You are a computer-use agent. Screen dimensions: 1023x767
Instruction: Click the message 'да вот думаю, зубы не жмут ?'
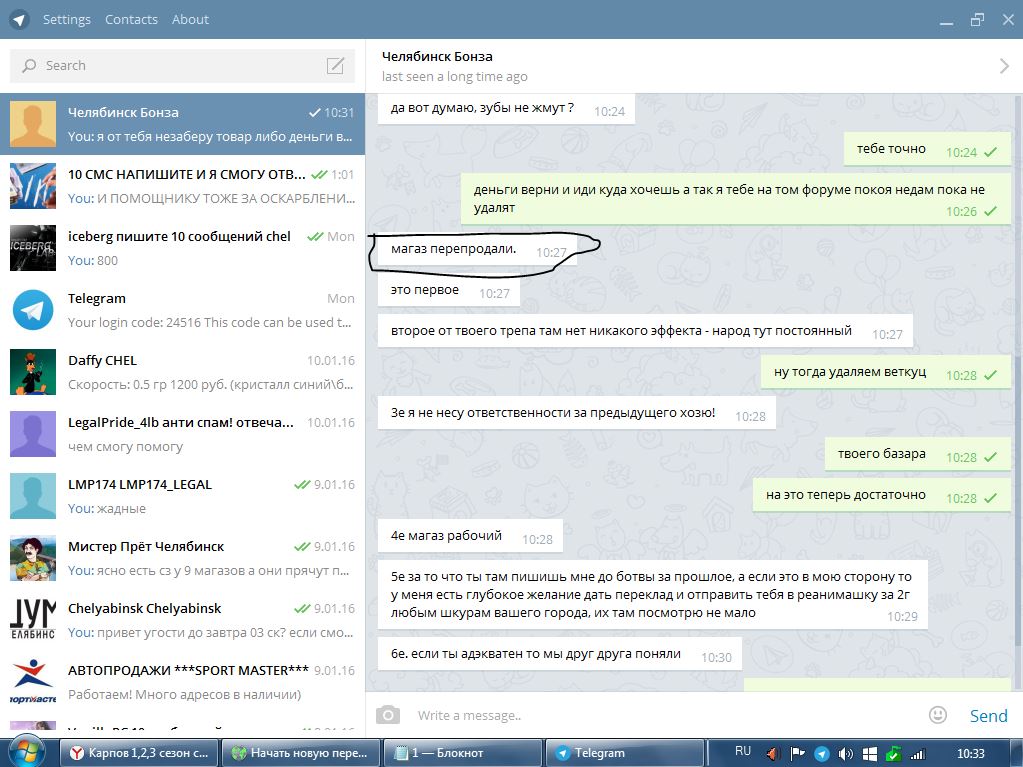pos(506,109)
